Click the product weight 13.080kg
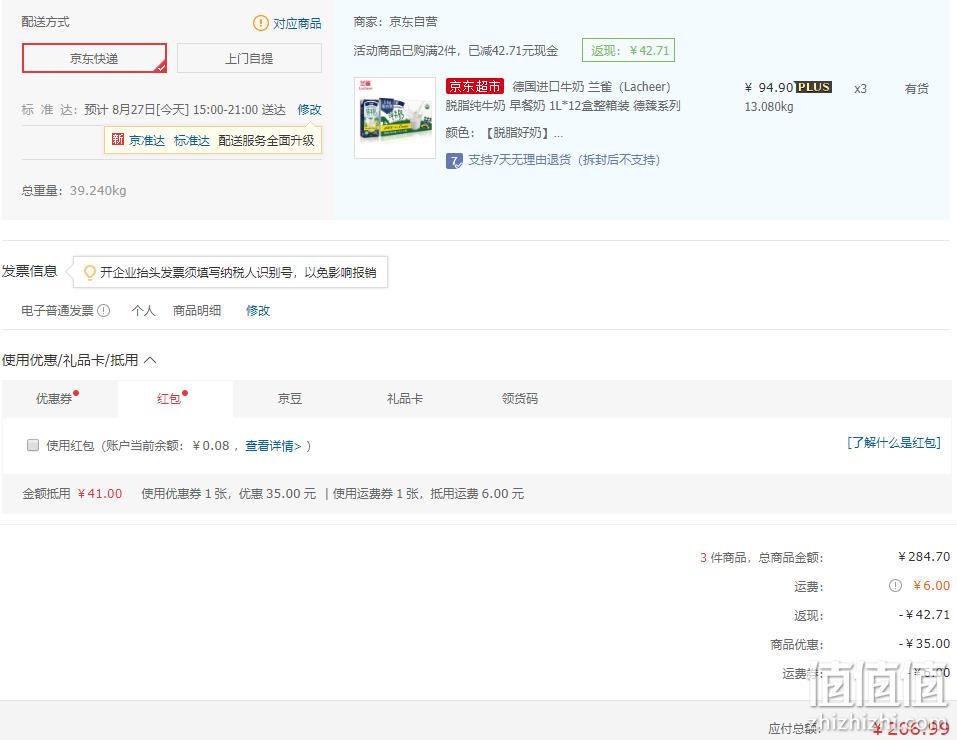957x740 pixels. pyautogui.click(x=769, y=107)
